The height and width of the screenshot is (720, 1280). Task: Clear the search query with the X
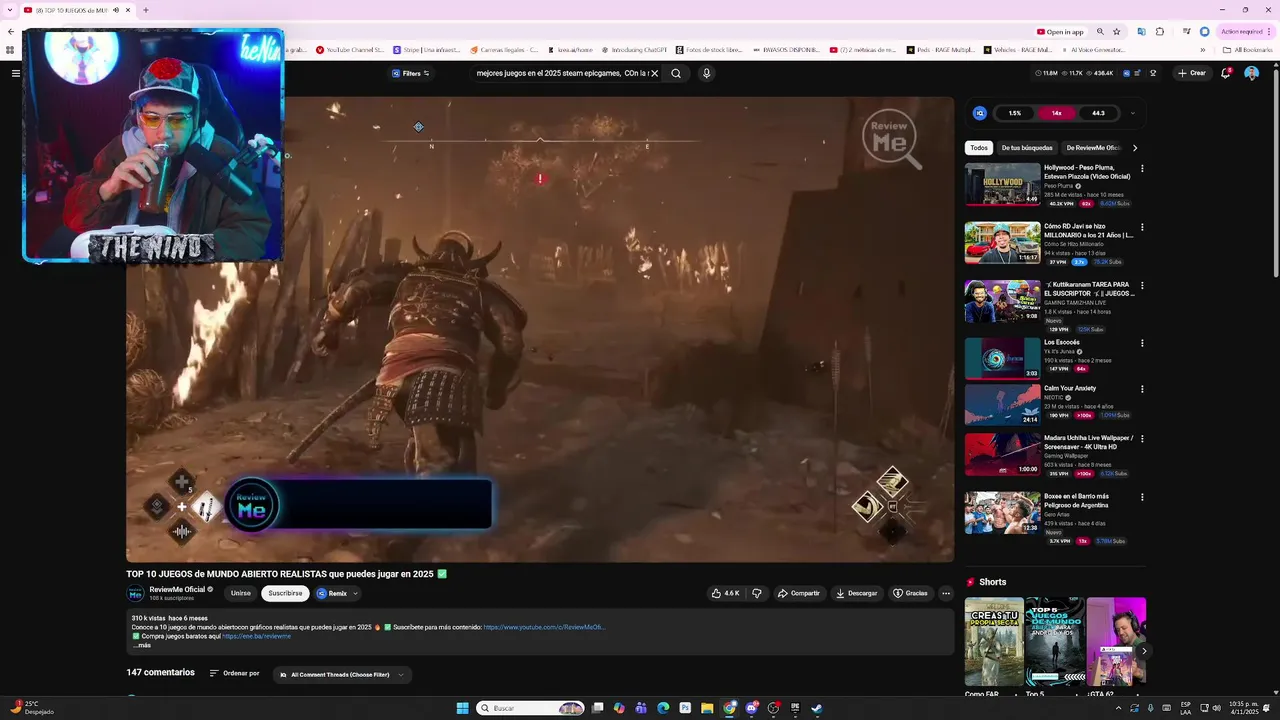pyautogui.click(x=655, y=73)
